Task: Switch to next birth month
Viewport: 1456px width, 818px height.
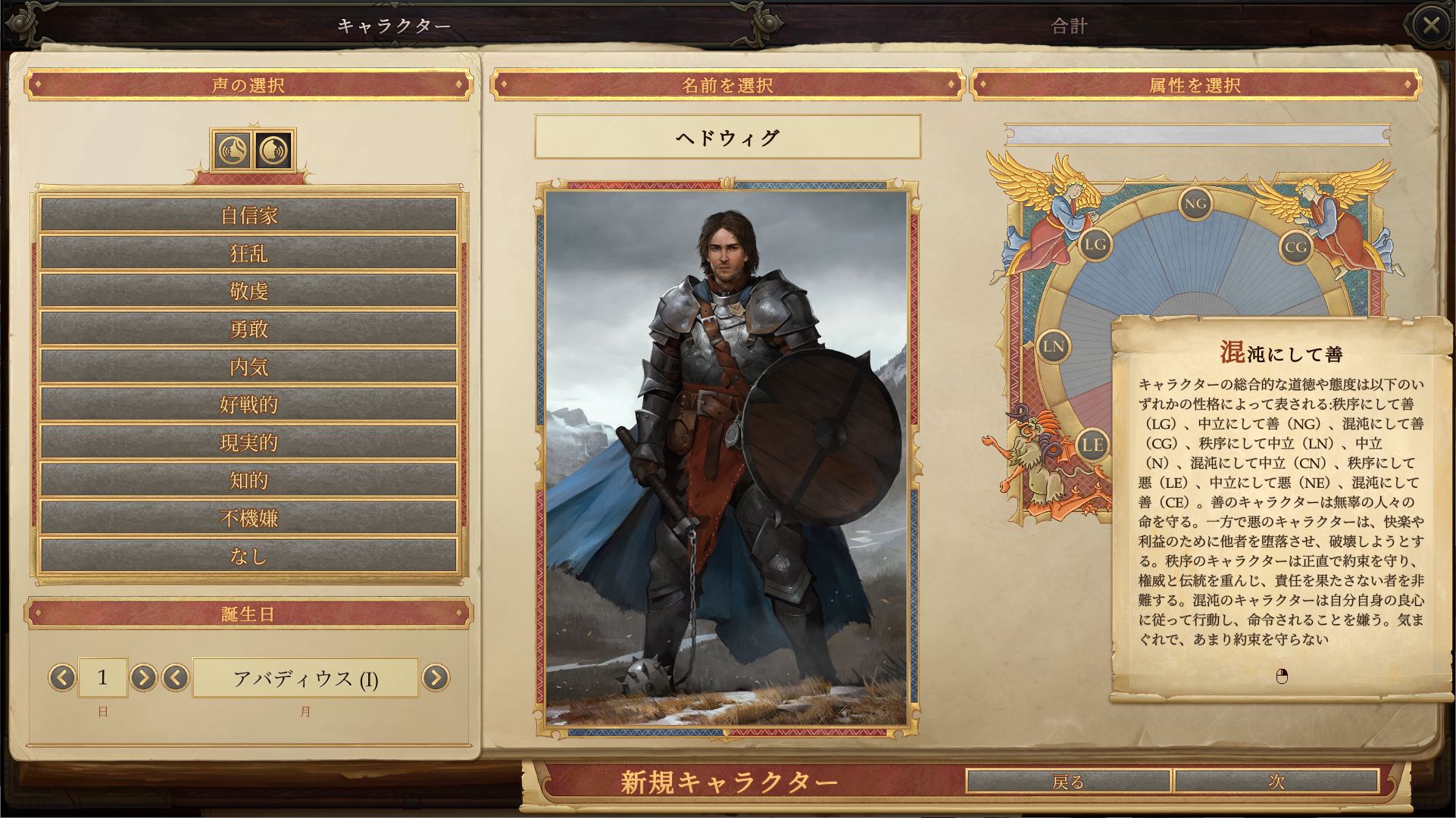Action: pyautogui.click(x=435, y=677)
